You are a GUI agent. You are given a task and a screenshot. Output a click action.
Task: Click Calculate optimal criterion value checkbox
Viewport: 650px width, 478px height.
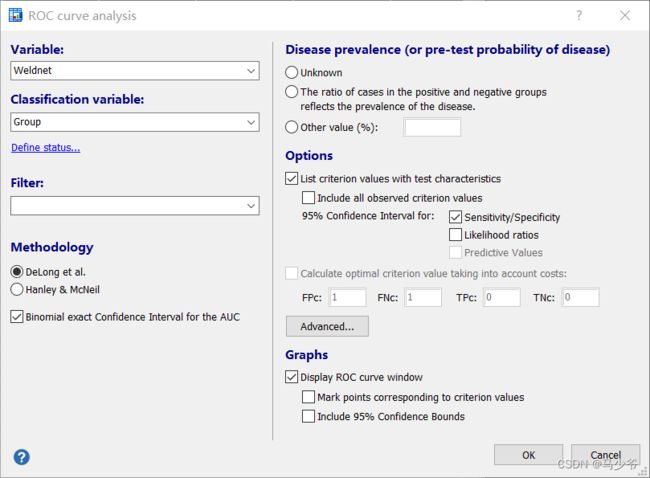291,273
